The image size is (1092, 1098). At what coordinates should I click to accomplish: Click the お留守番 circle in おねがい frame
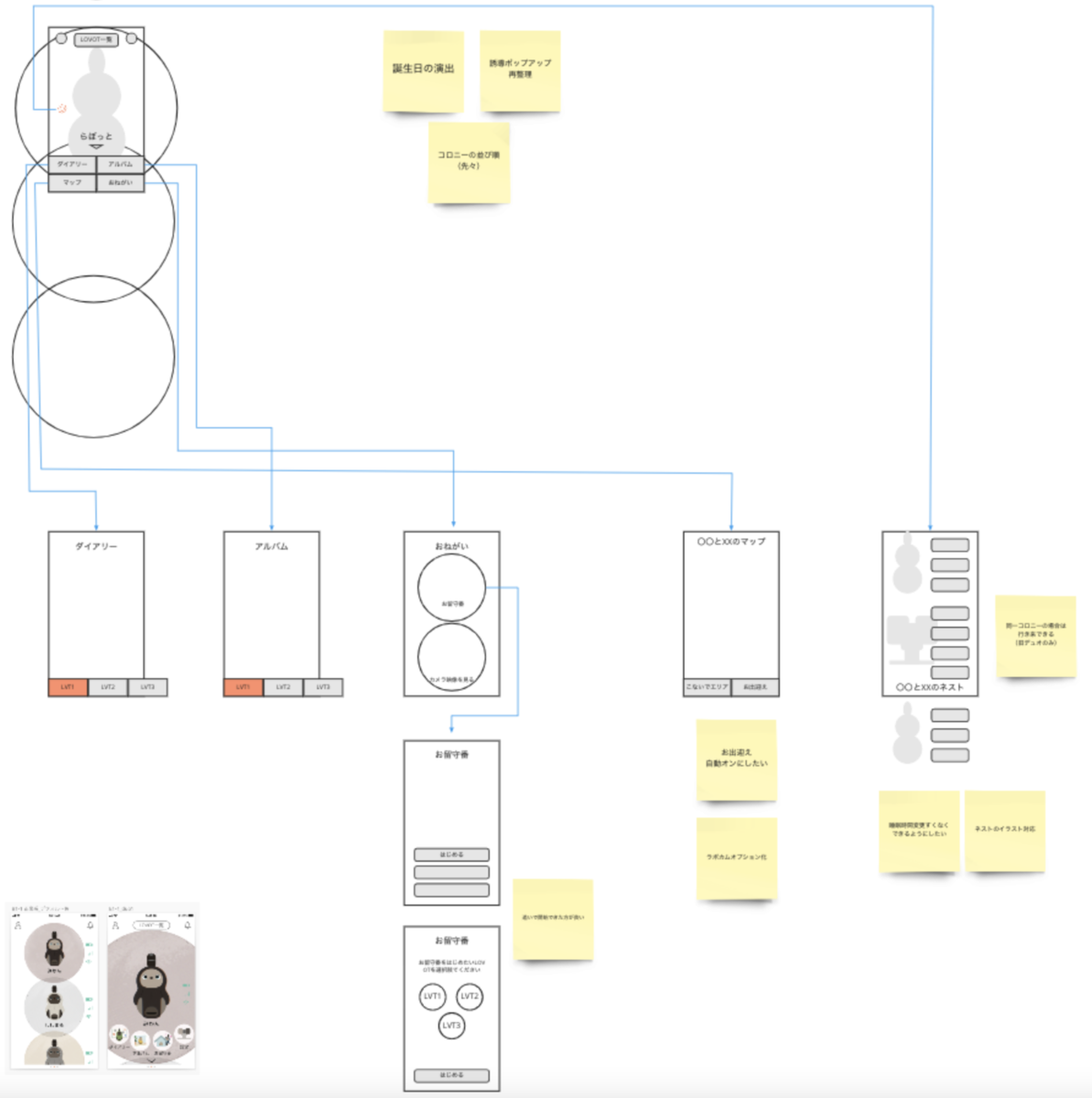coord(452,588)
